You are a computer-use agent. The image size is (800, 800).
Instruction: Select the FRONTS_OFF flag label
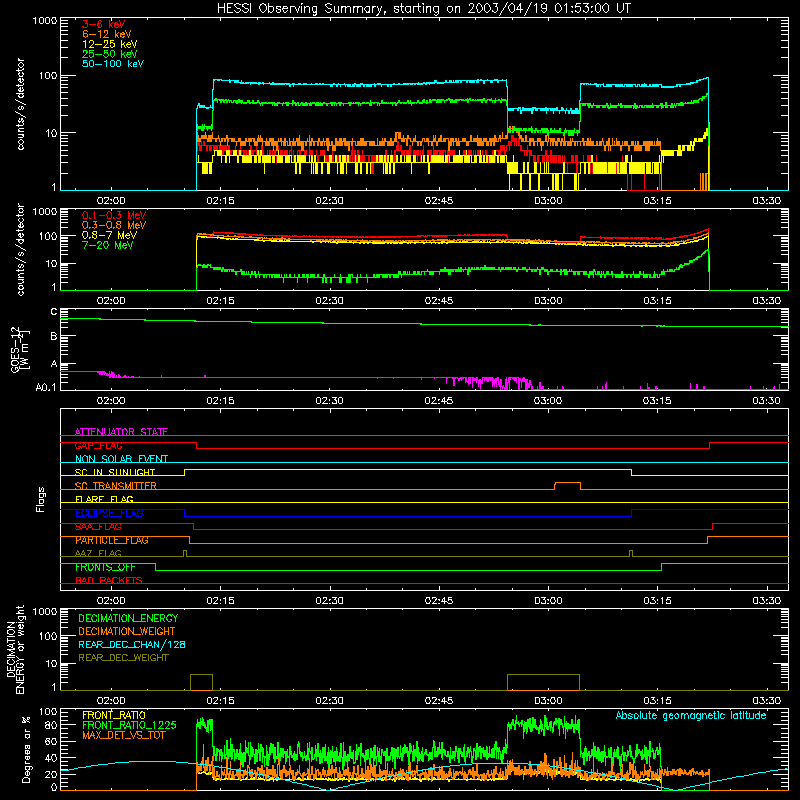tap(105, 567)
